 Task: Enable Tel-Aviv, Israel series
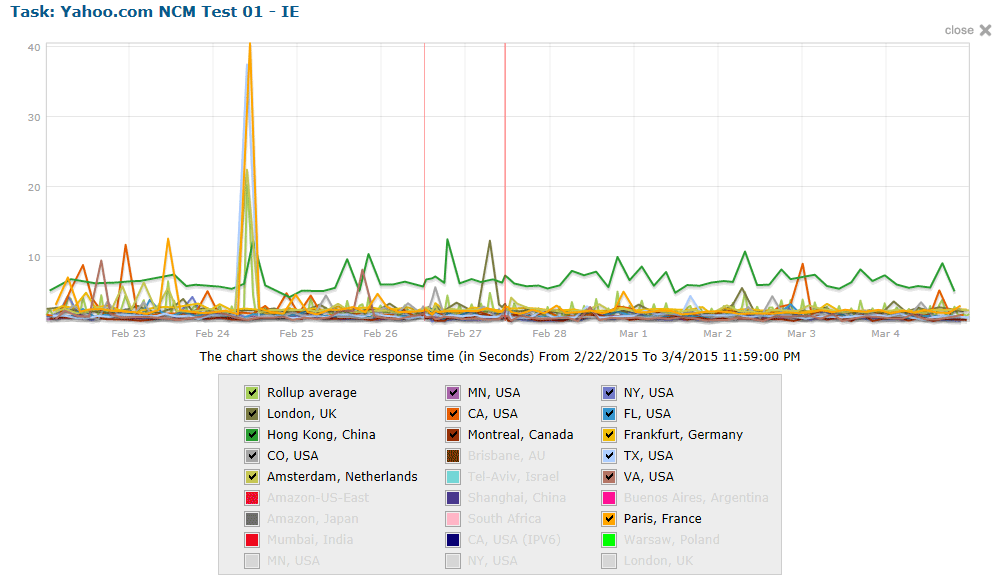(x=453, y=477)
